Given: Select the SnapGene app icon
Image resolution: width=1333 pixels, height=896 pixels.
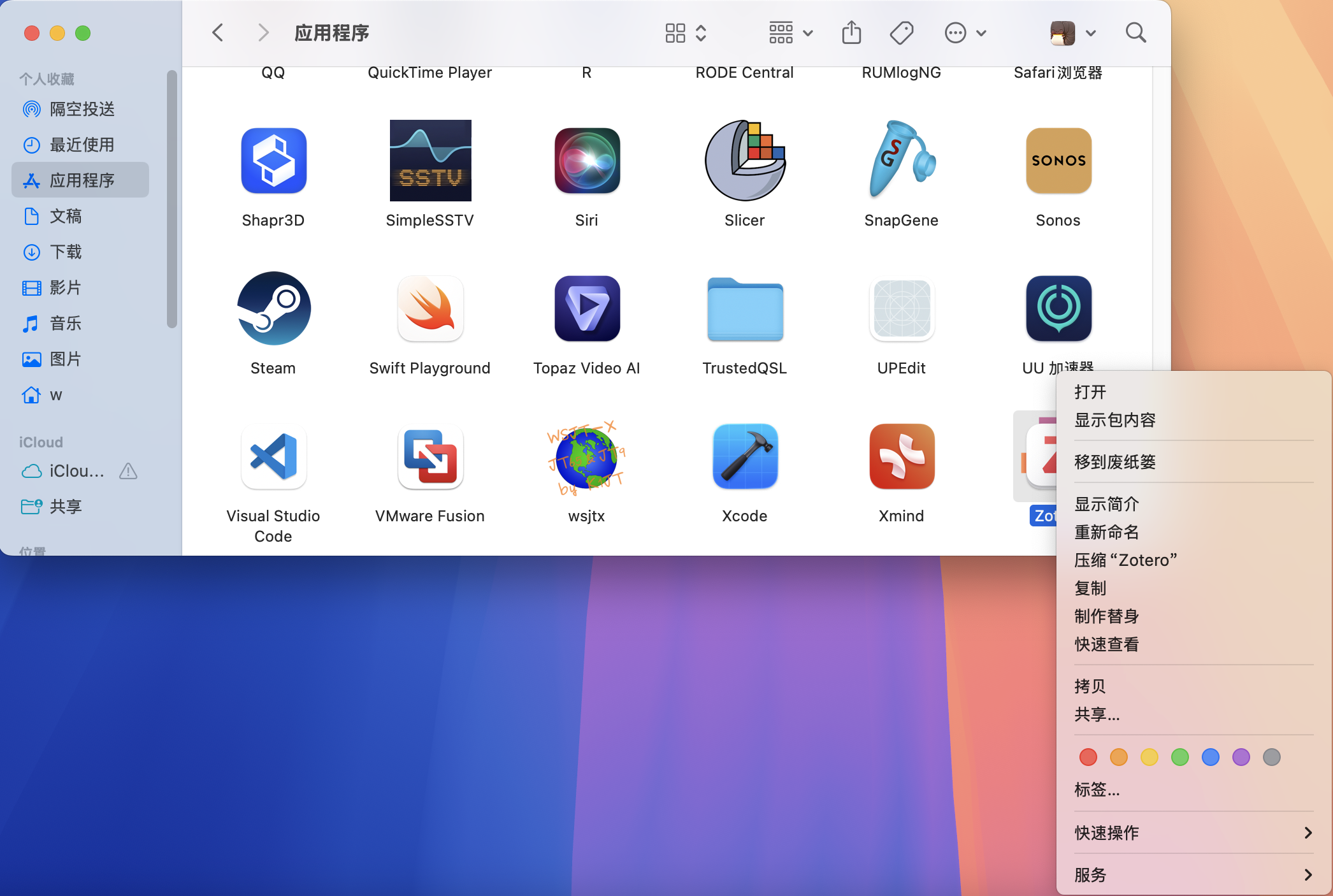Looking at the screenshot, I should coord(901,161).
